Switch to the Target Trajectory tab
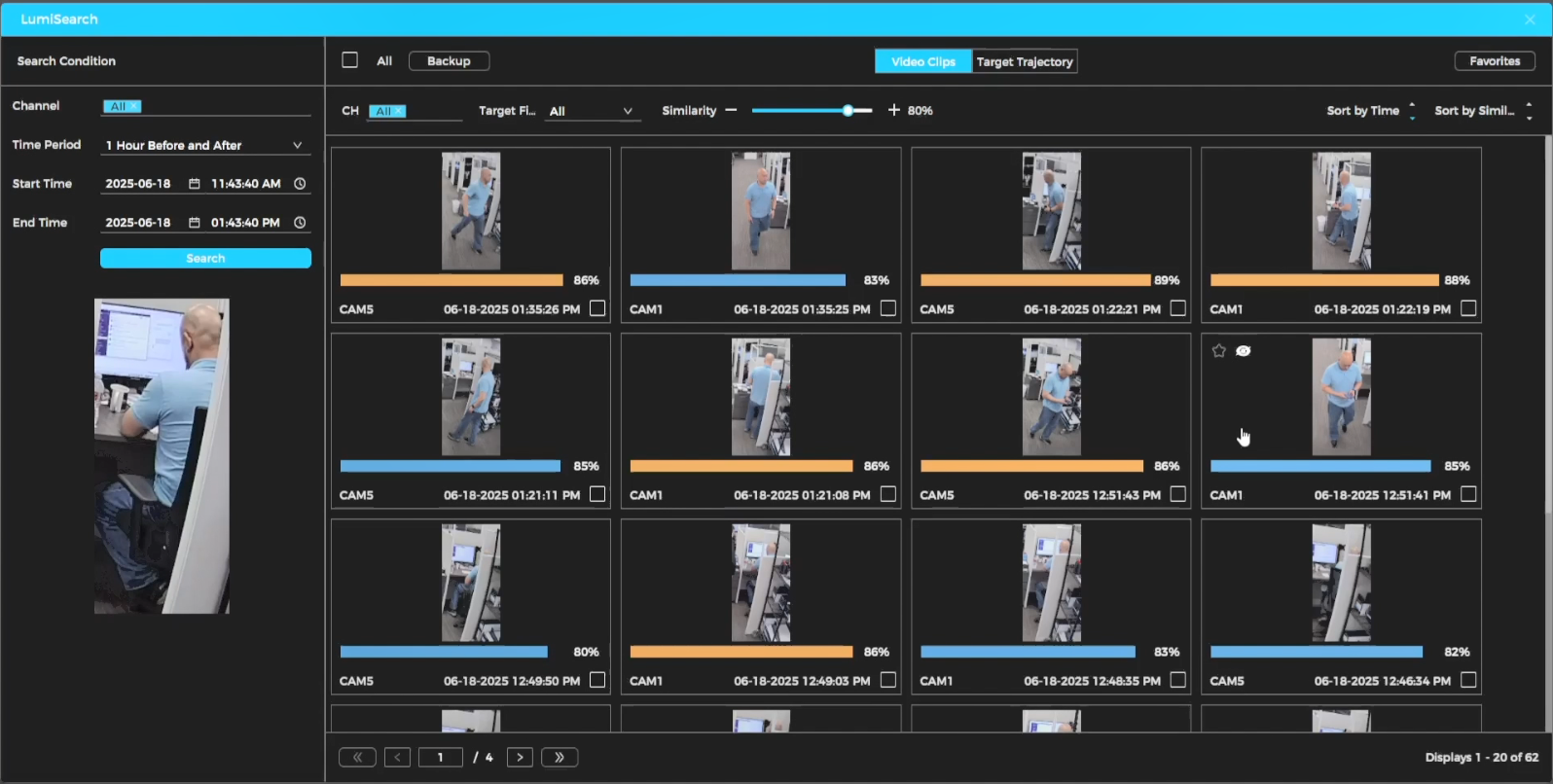This screenshot has height=784, width=1553. (1025, 61)
